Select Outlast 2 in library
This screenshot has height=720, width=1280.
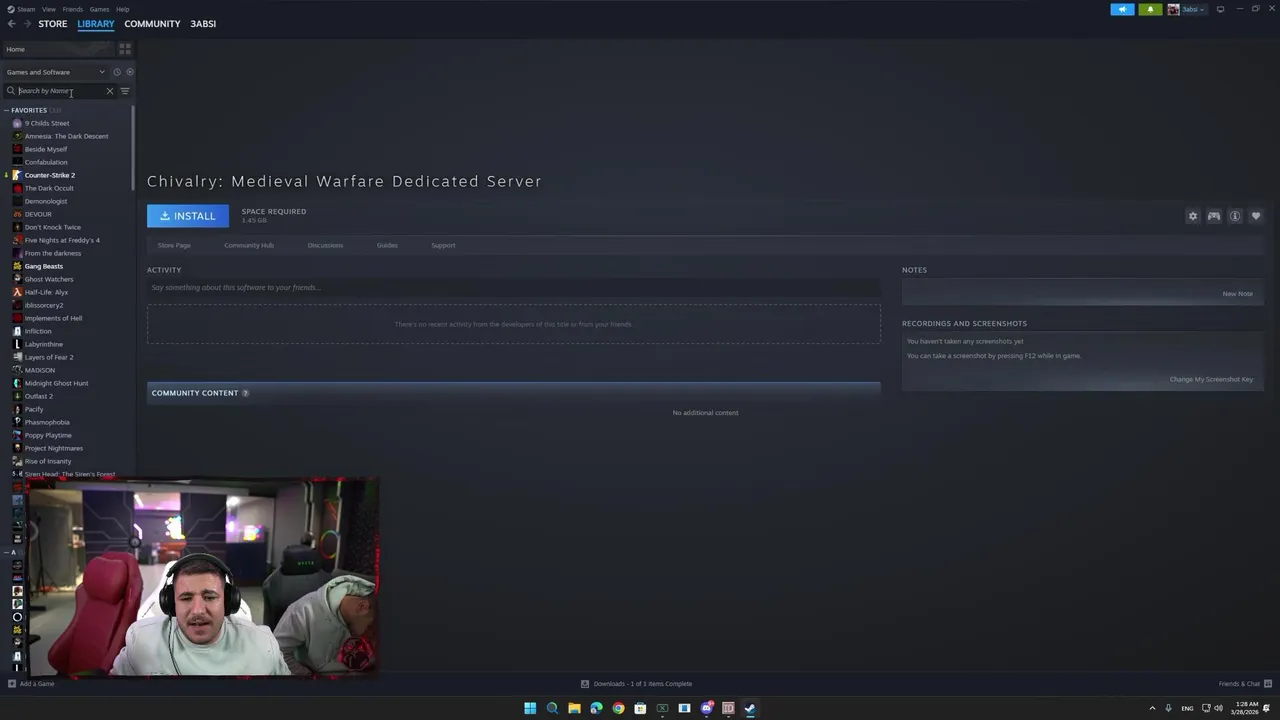(38, 396)
